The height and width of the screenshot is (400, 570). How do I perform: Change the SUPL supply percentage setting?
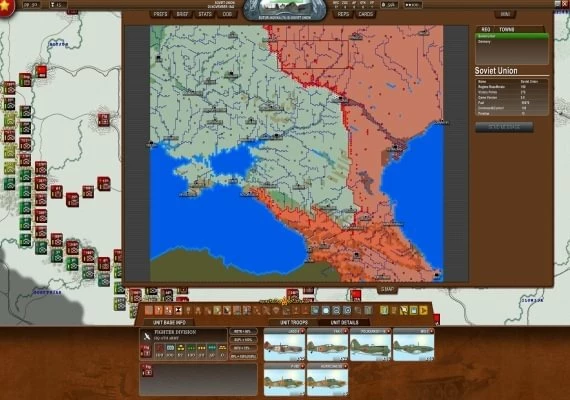243,340
